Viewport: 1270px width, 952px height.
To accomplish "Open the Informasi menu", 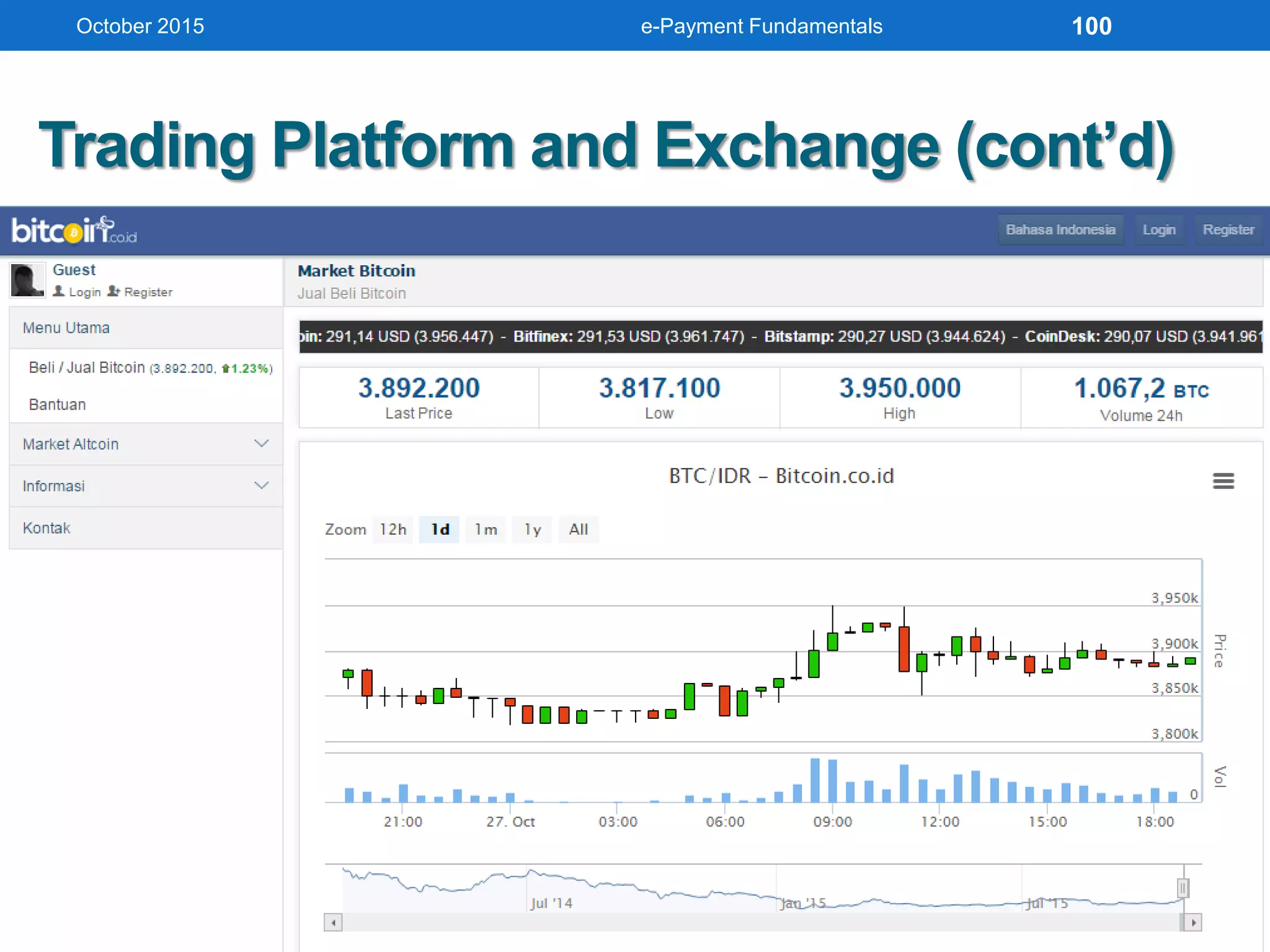I will [146, 486].
